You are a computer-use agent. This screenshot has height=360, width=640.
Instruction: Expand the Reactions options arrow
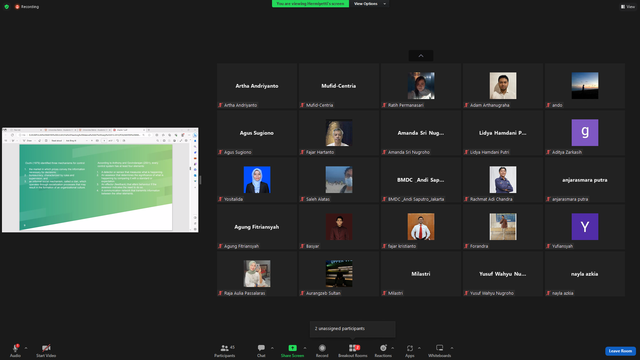click(x=393, y=348)
